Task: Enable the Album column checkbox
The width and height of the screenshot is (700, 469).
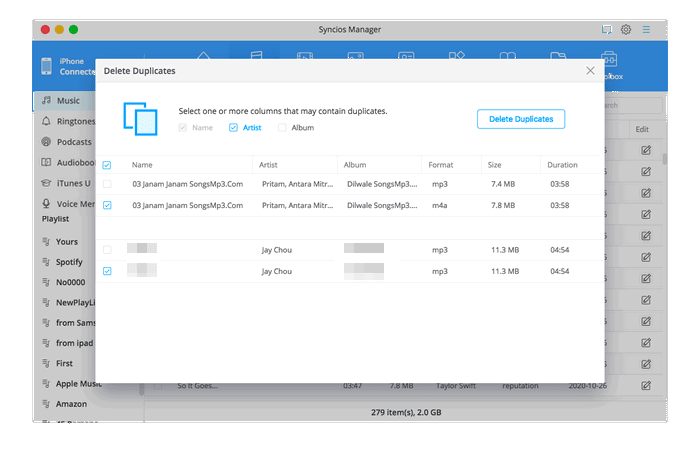Action: pos(282,128)
